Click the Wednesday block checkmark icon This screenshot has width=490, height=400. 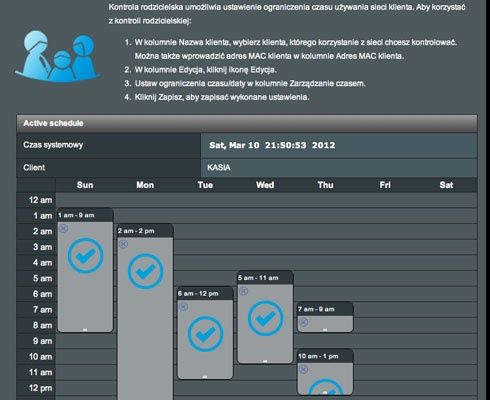point(265,318)
